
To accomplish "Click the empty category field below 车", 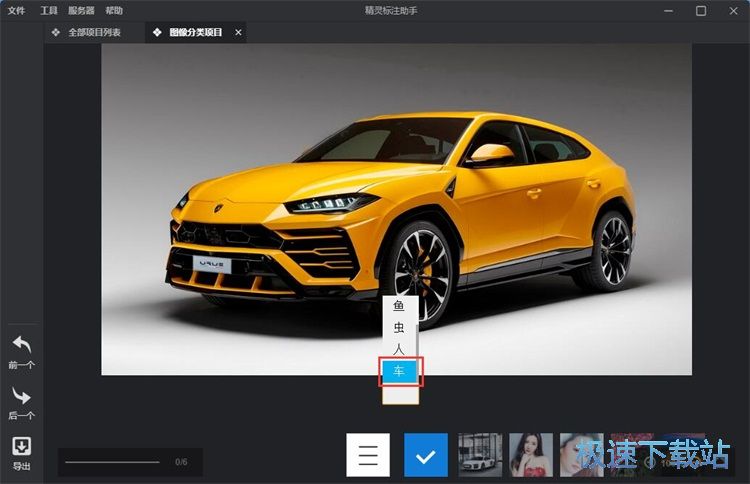I will point(400,395).
